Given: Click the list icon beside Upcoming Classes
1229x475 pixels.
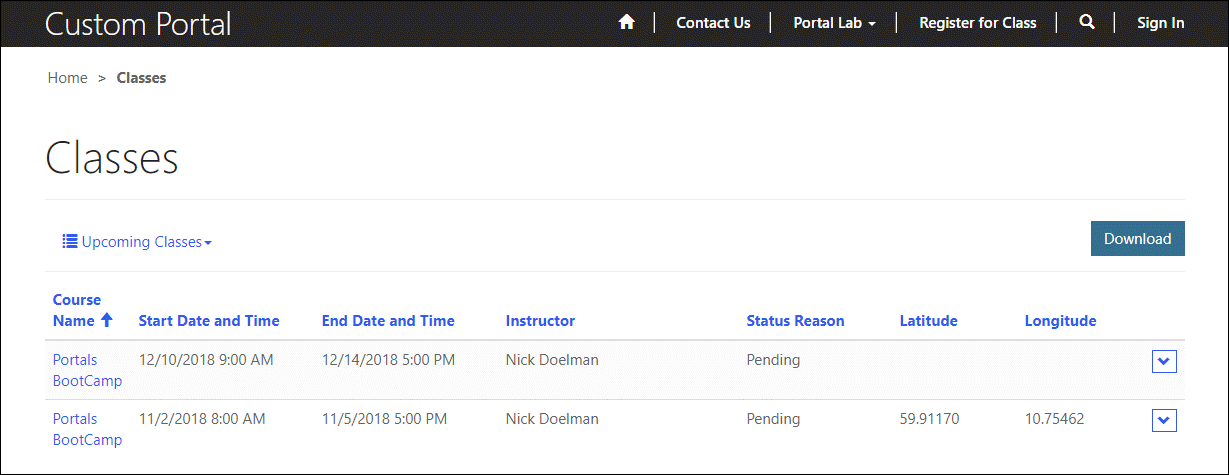Looking at the screenshot, I should (x=70, y=241).
